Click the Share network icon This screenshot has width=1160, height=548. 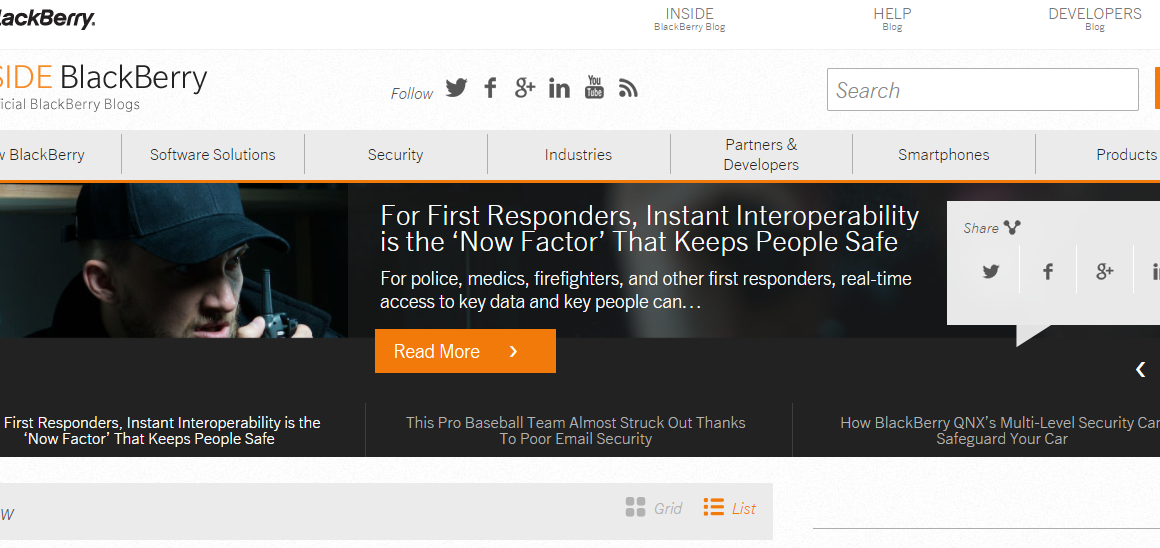pos(1012,228)
